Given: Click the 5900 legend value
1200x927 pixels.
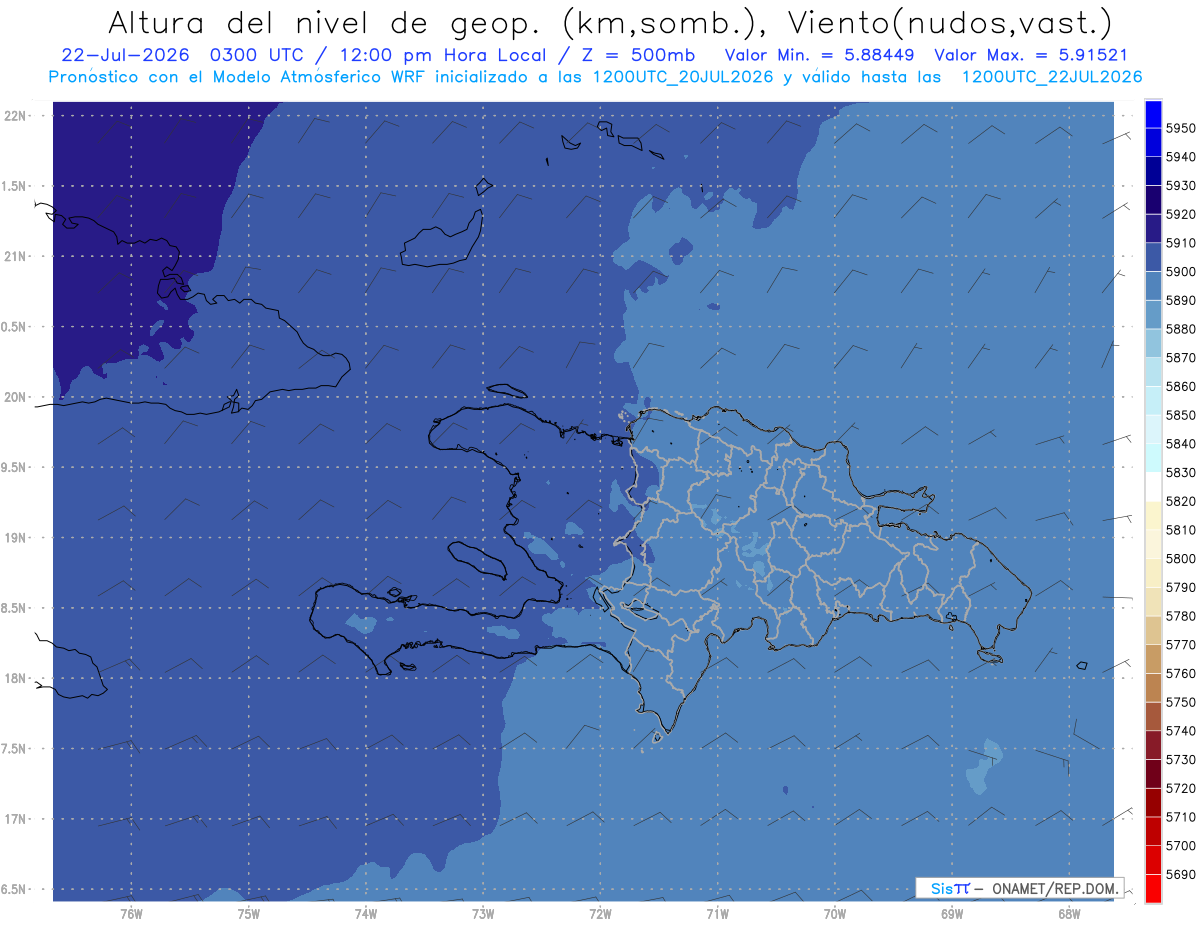Looking at the screenshot, I should pos(1181,272).
